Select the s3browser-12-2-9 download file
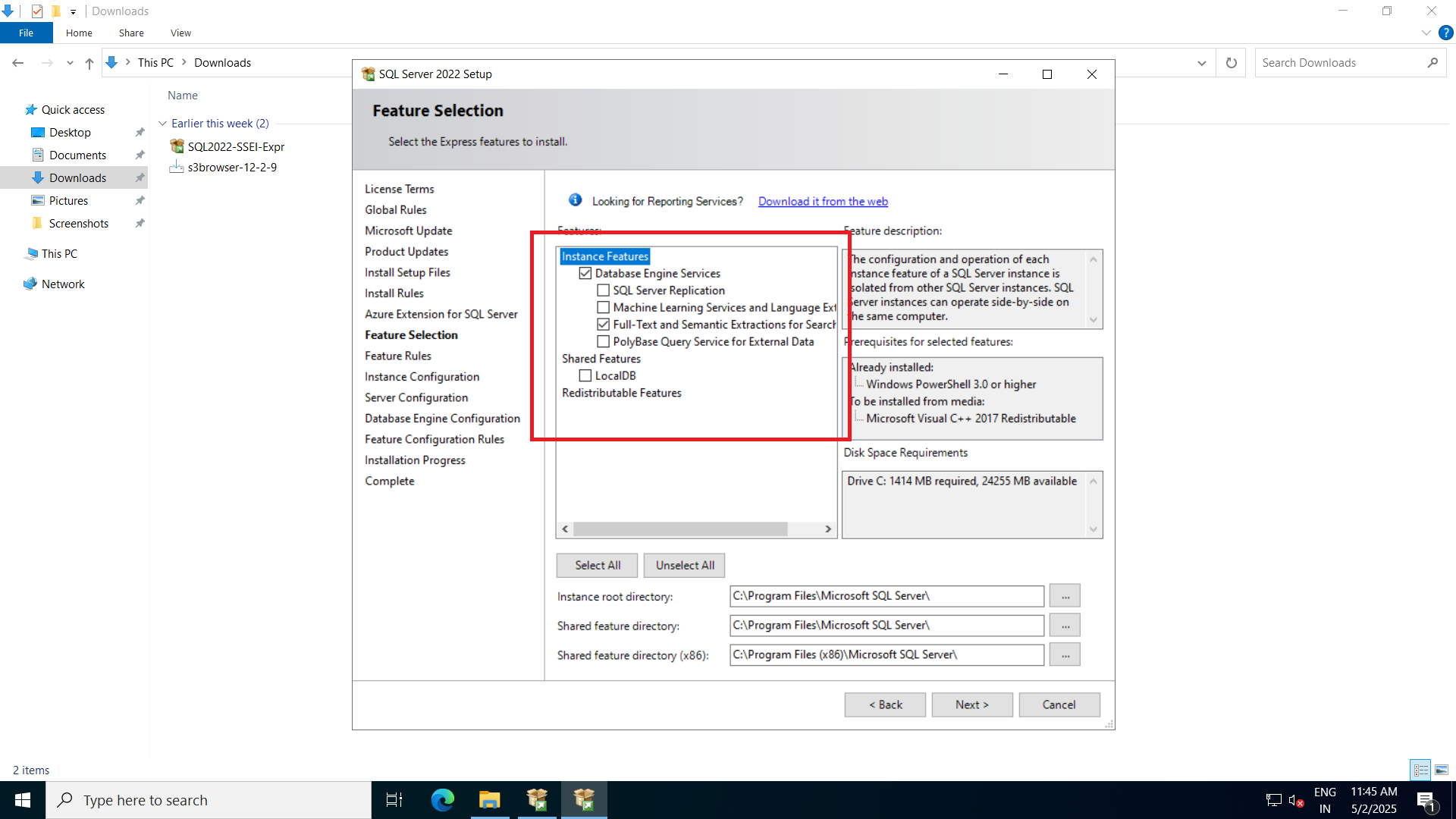Image resolution: width=1456 pixels, height=819 pixels. point(231,167)
